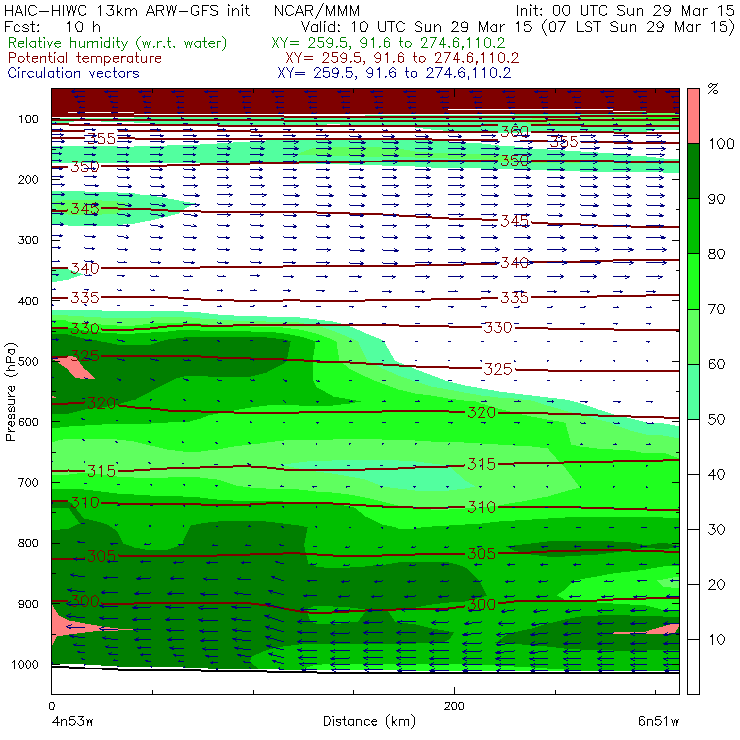Select the darkest green 90–100% colorbar segment
This screenshot has width=740, height=740.
pos(693,171)
